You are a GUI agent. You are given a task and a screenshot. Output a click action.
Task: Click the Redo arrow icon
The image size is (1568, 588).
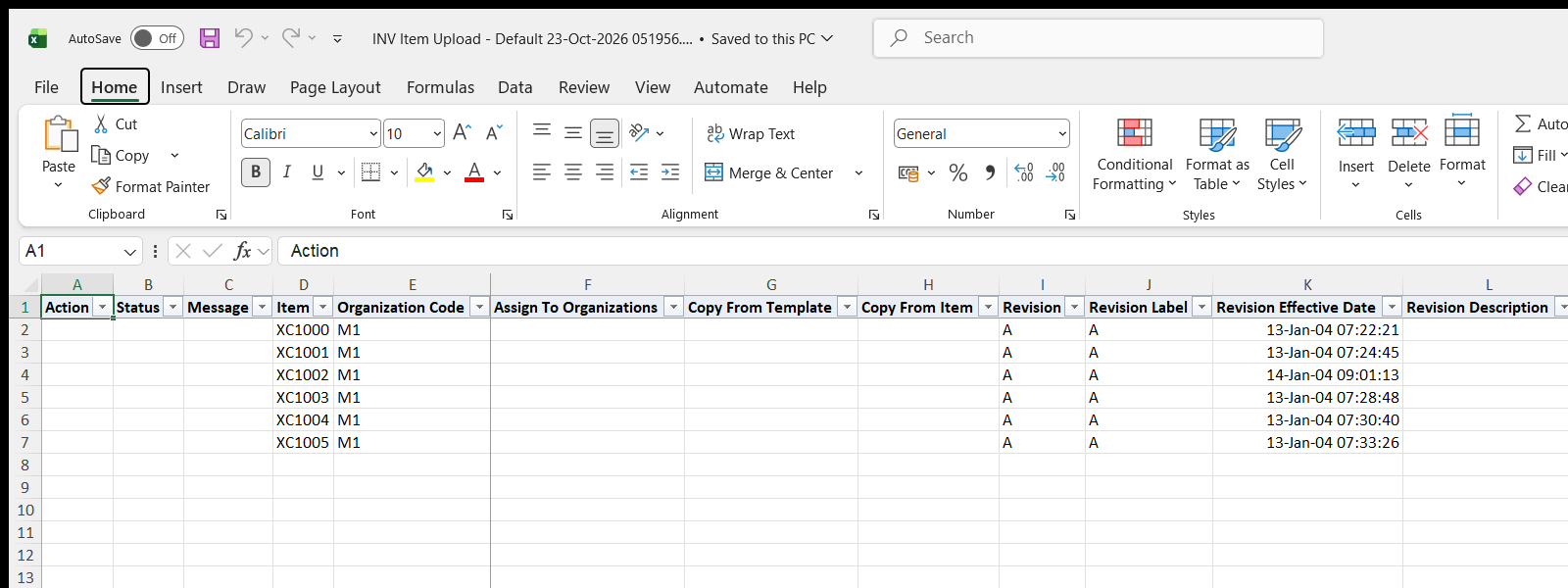tap(290, 37)
